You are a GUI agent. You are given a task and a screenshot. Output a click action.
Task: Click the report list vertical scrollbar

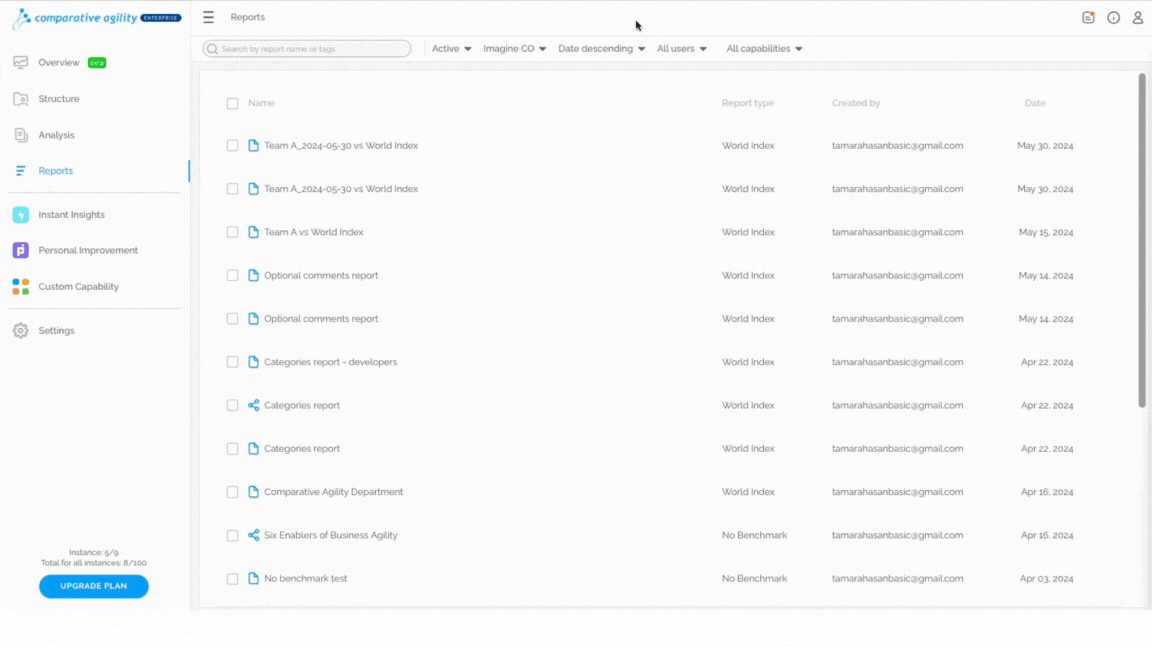tap(1142, 240)
